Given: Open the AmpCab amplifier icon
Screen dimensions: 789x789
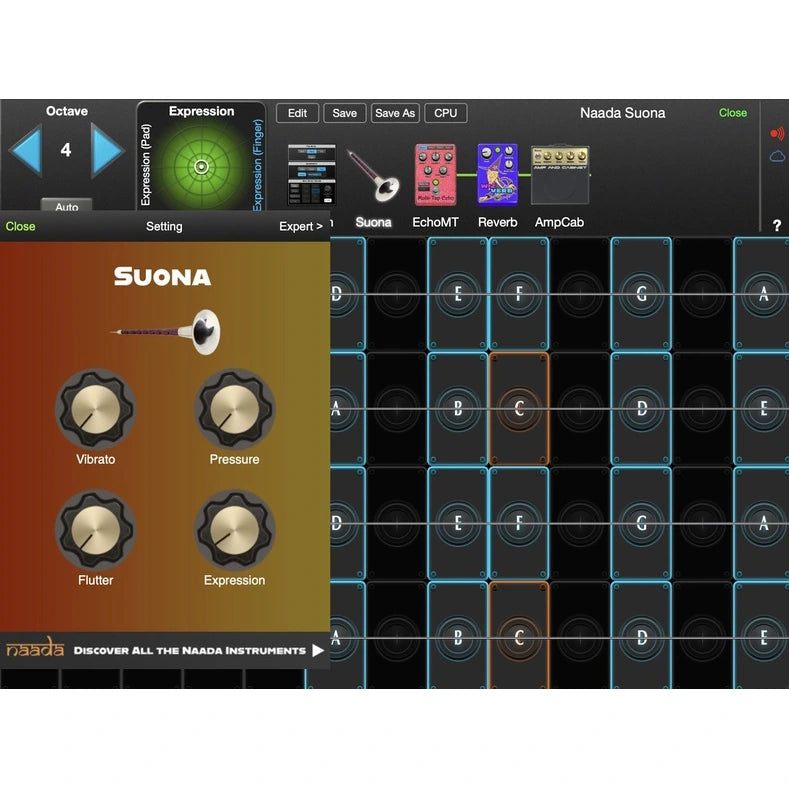Looking at the screenshot, I should (x=560, y=175).
